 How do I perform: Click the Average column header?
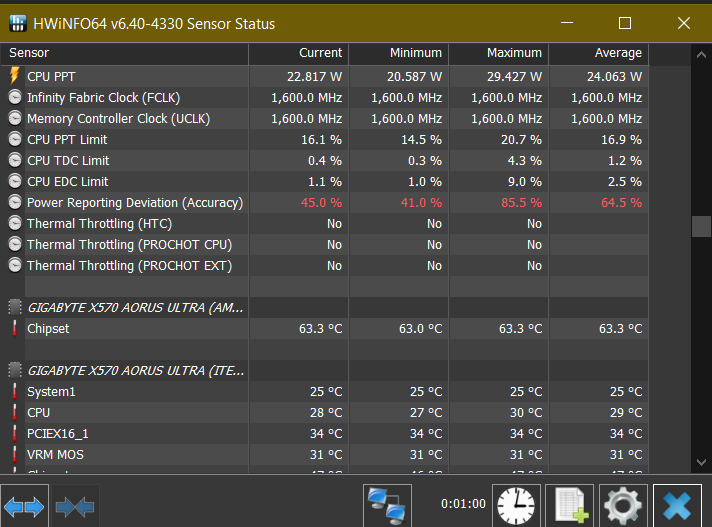click(598, 53)
